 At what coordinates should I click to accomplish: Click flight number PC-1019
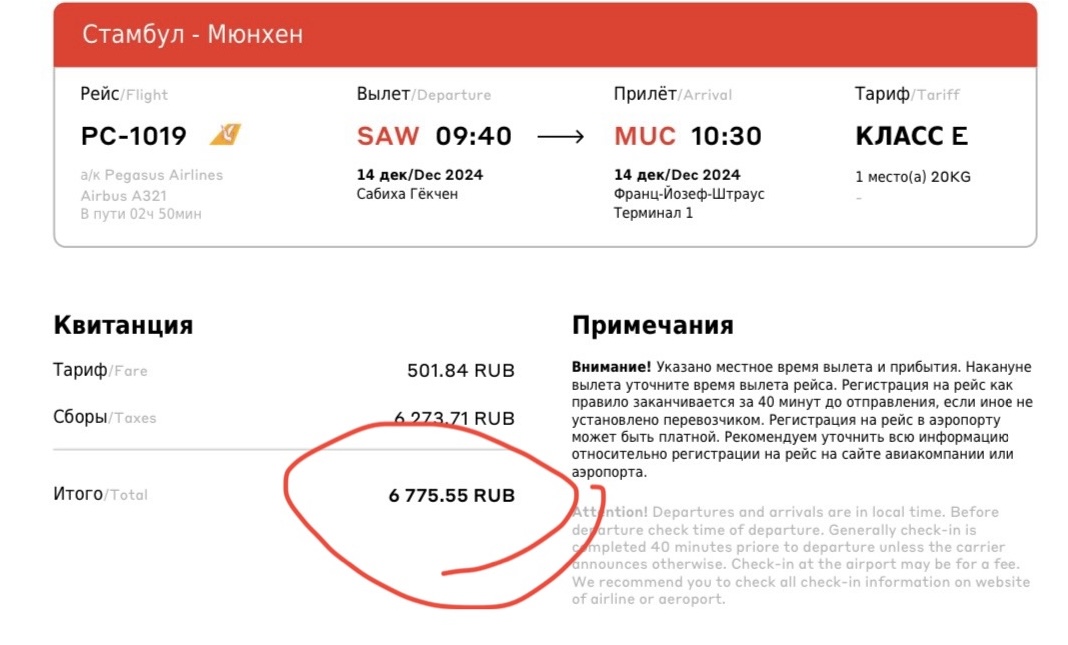pyautogui.click(x=134, y=136)
